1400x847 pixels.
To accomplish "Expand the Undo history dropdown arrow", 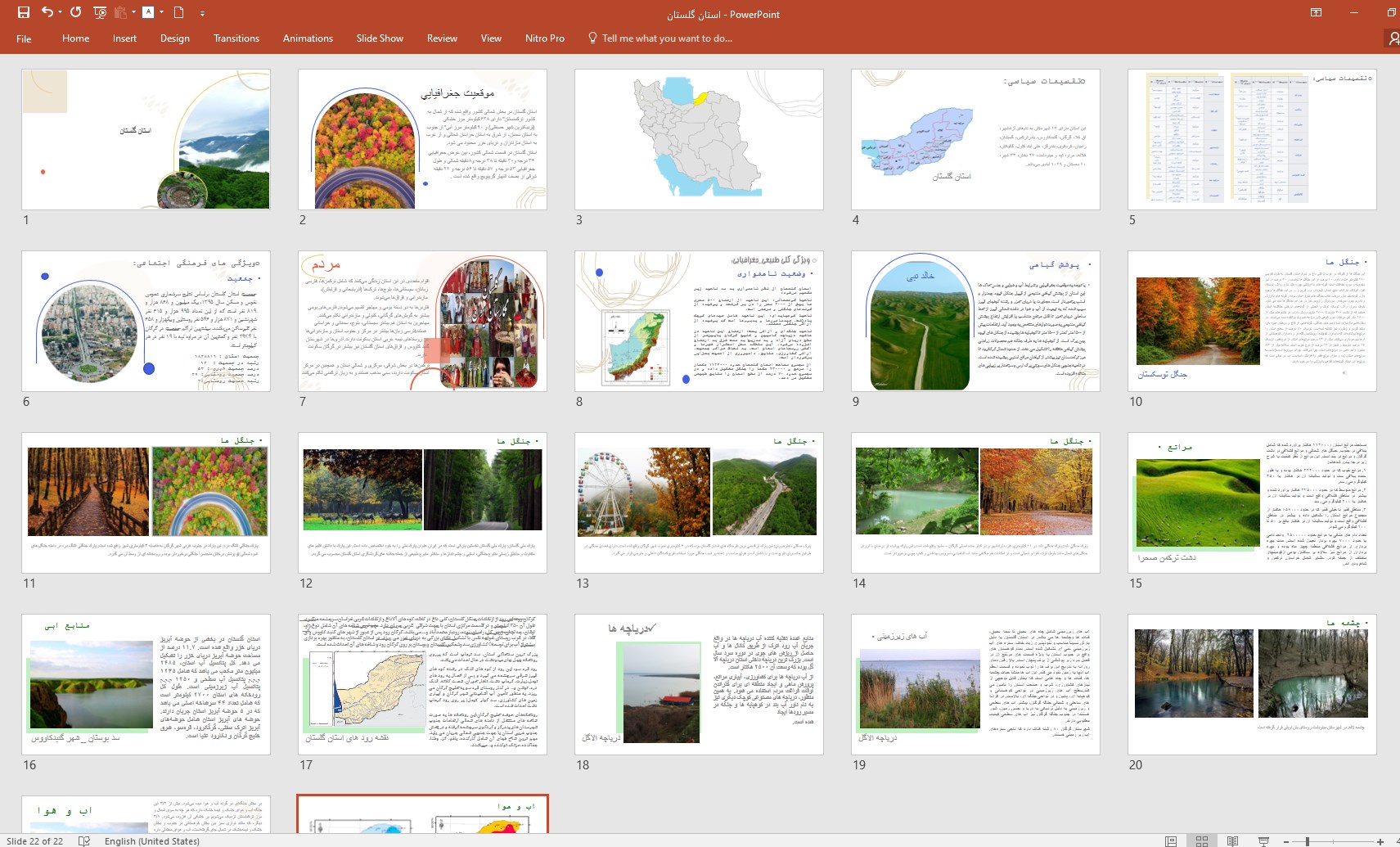I will [60, 12].
